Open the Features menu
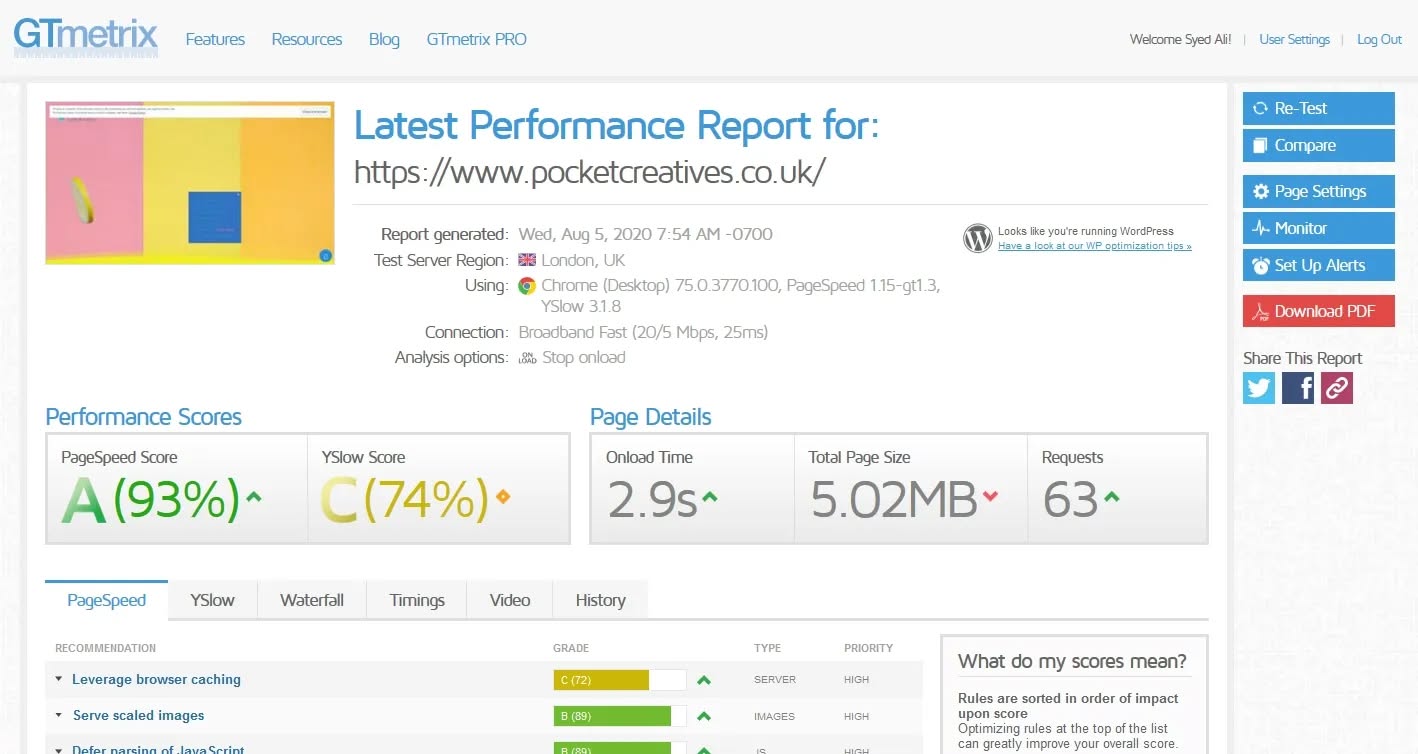This screenshot has height=754, width=1418. [215, 39]
